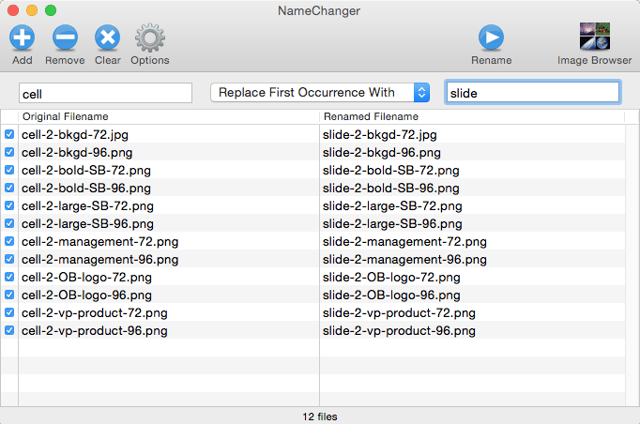Select renamed entry slide-2-OB-logo-72.png
The image size is (640, 424).
click(x=391, y=277)
